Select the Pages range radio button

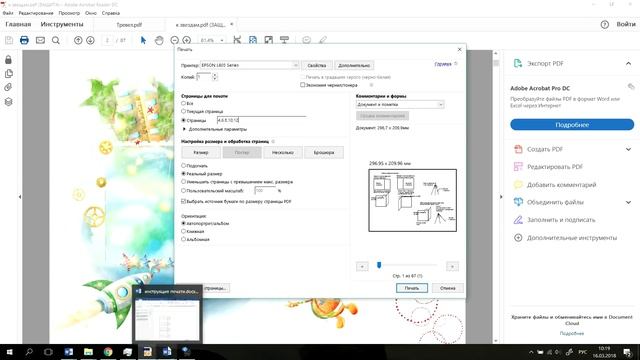click(x=183, y=120)
